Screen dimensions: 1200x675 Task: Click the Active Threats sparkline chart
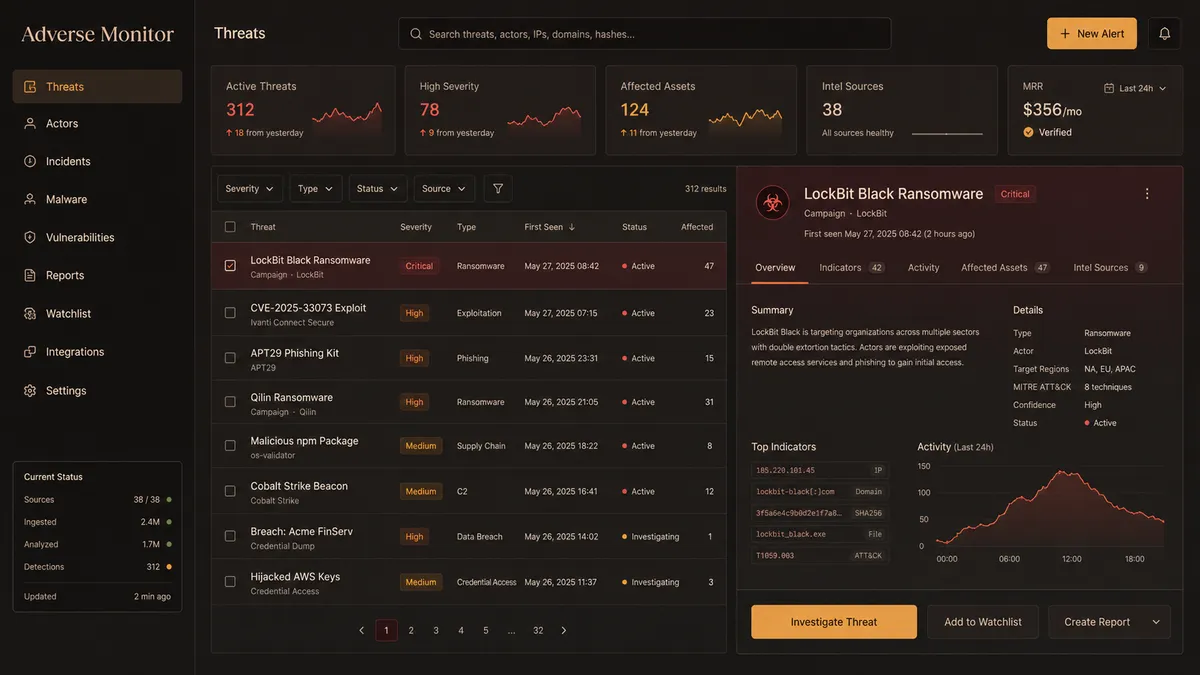(346, 120)
